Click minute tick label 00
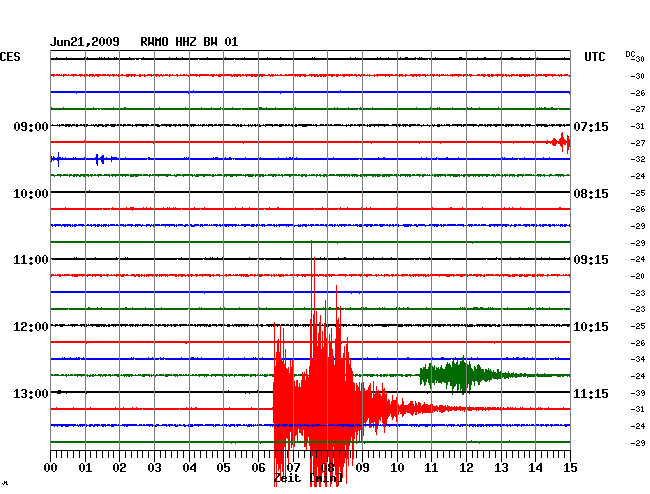 pos(50,468)
